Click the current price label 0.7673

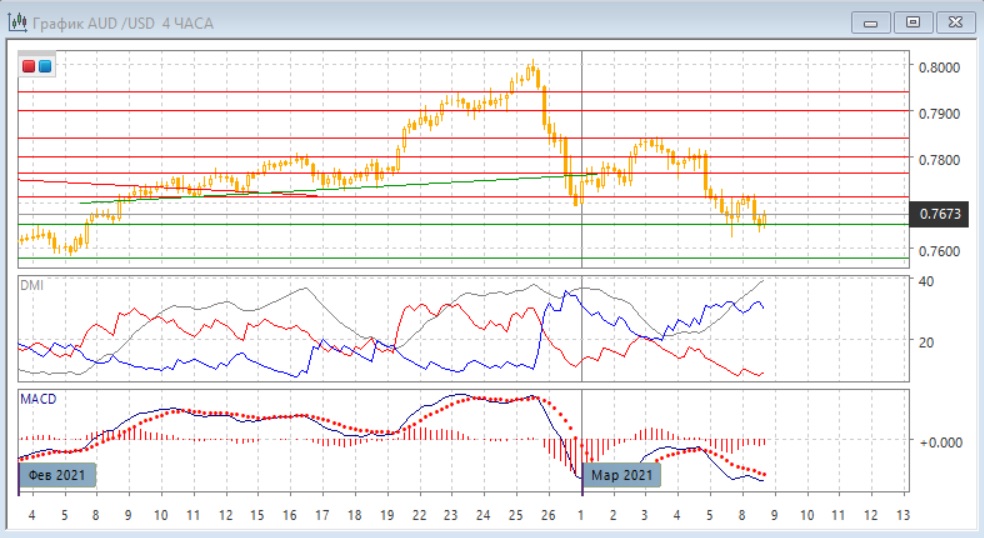coord(939,213)
